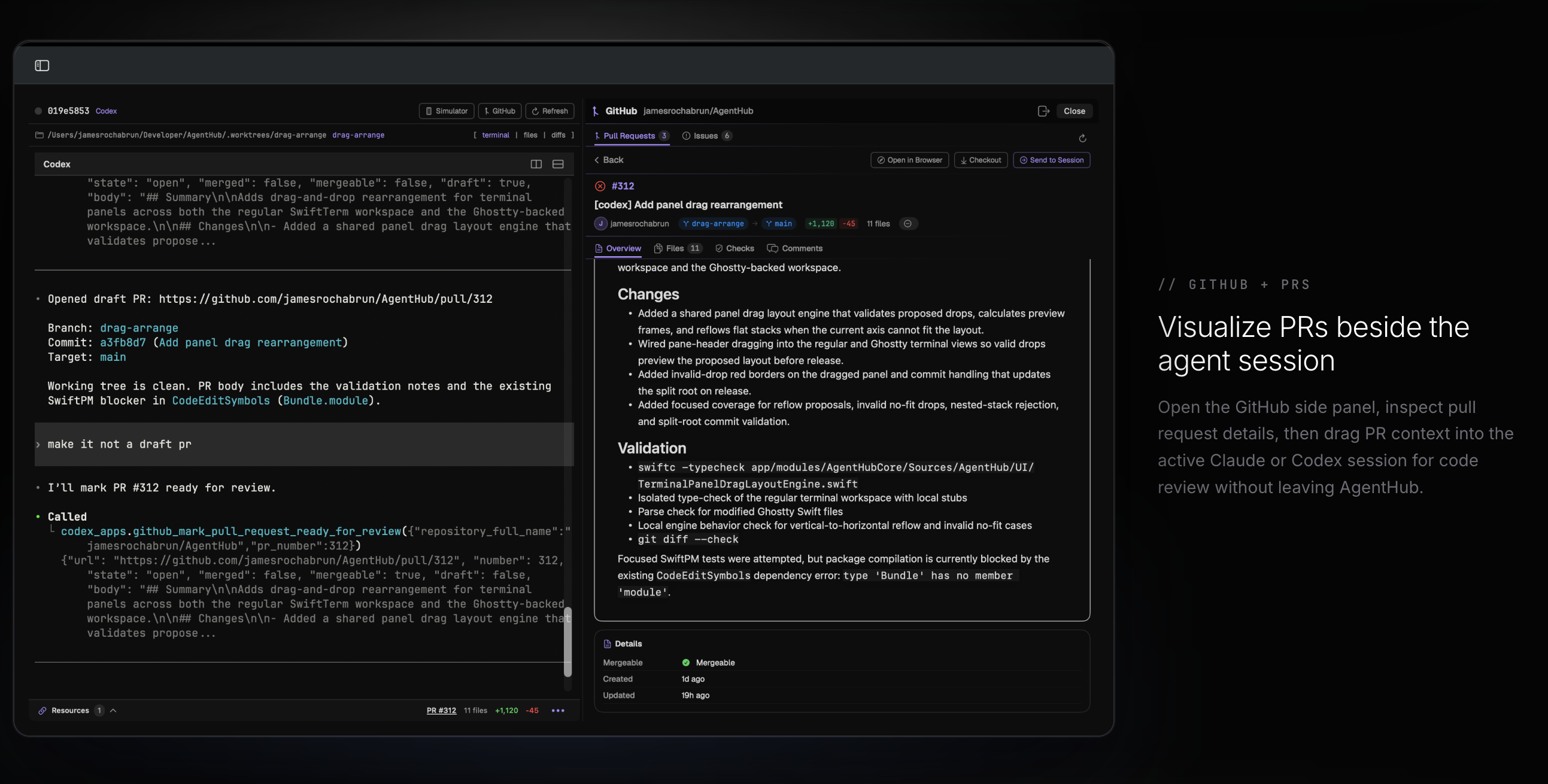This screenshot has width=1548, height=784.
Task: Click jamesrochabrun/AgentHub repo name
Action: (698, 111)
